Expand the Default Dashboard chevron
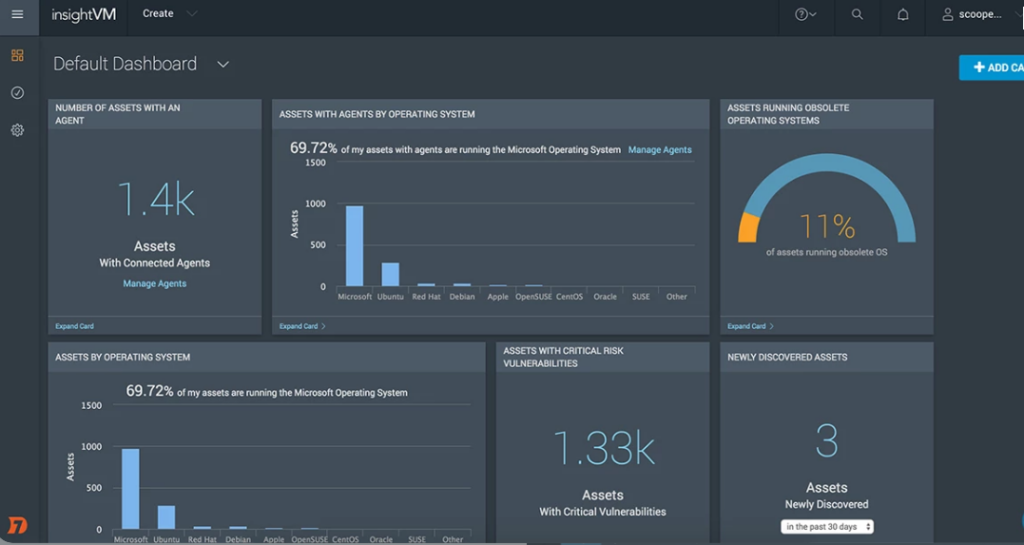Screen dimensions: 1024x545 coord(223,64)
